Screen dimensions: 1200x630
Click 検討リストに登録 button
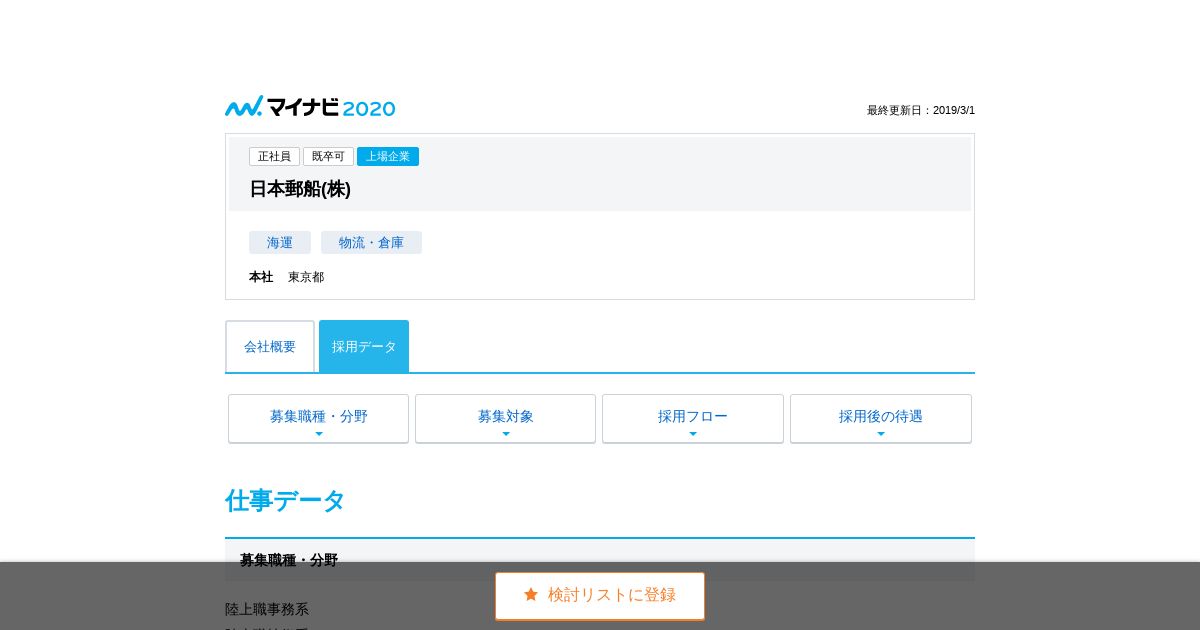coord(600,596)
